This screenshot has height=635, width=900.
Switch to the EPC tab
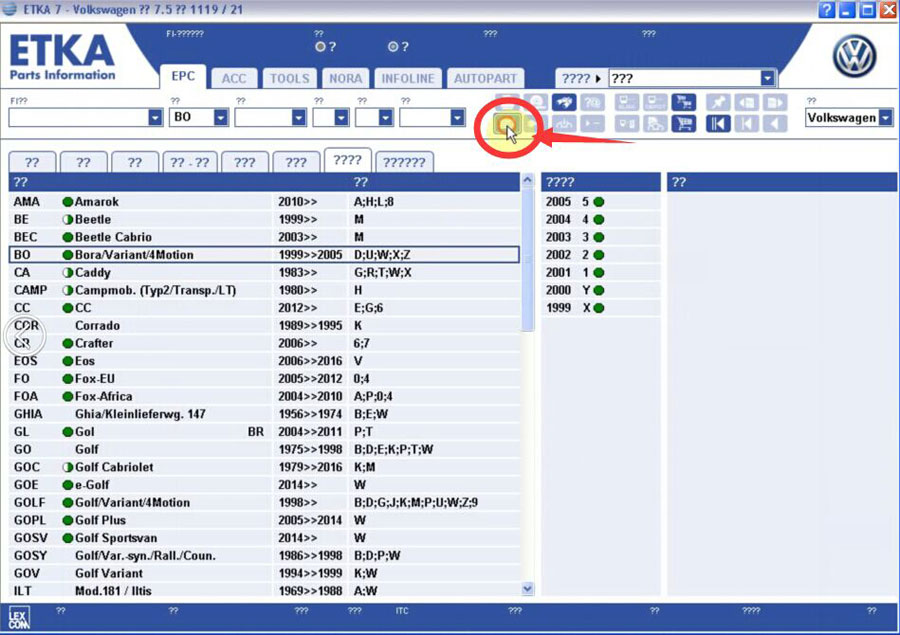pyautogui.click(x=183, y=76)
